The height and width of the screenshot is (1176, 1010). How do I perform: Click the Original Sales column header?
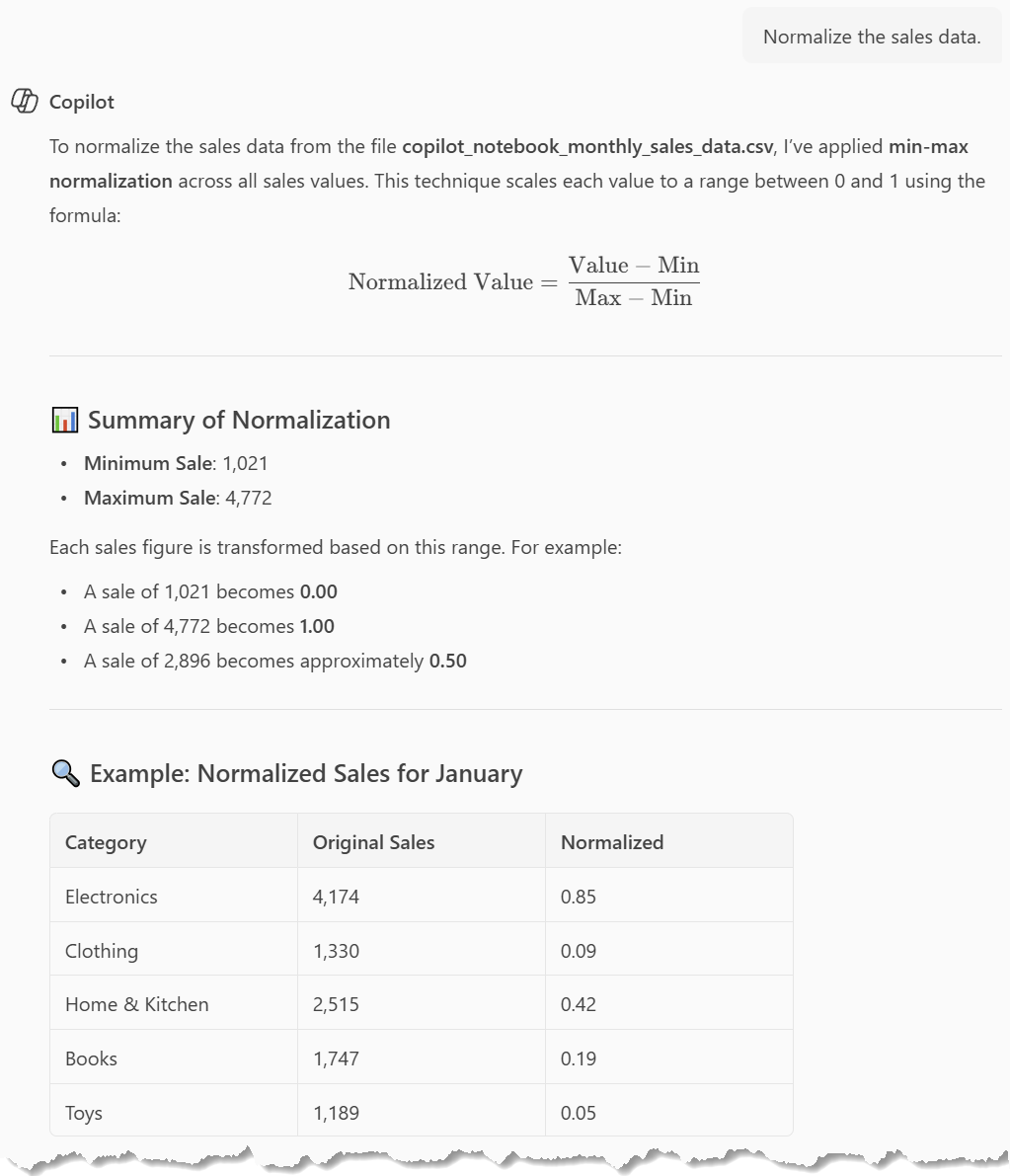point(373,842)
